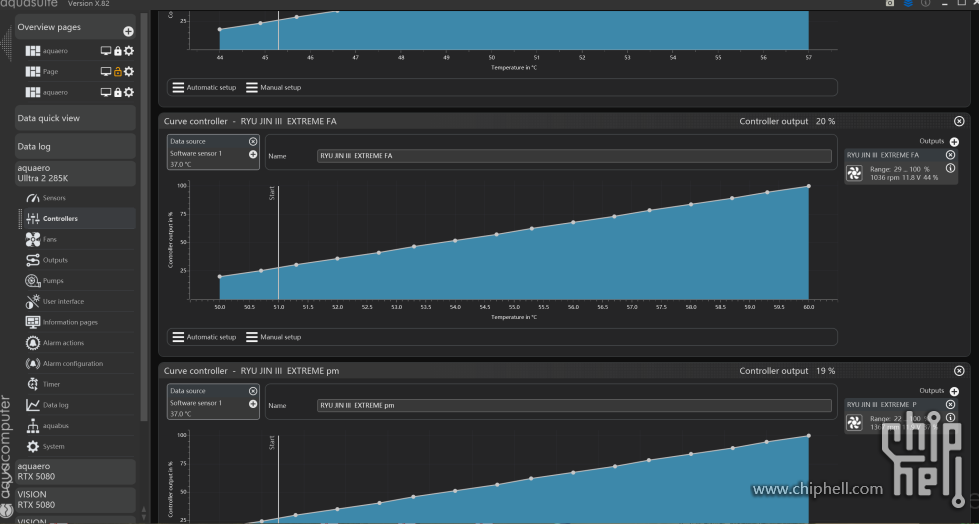Add an output to EXTREME pm controller
979x524 pixels.
click(x=954, y=392)
